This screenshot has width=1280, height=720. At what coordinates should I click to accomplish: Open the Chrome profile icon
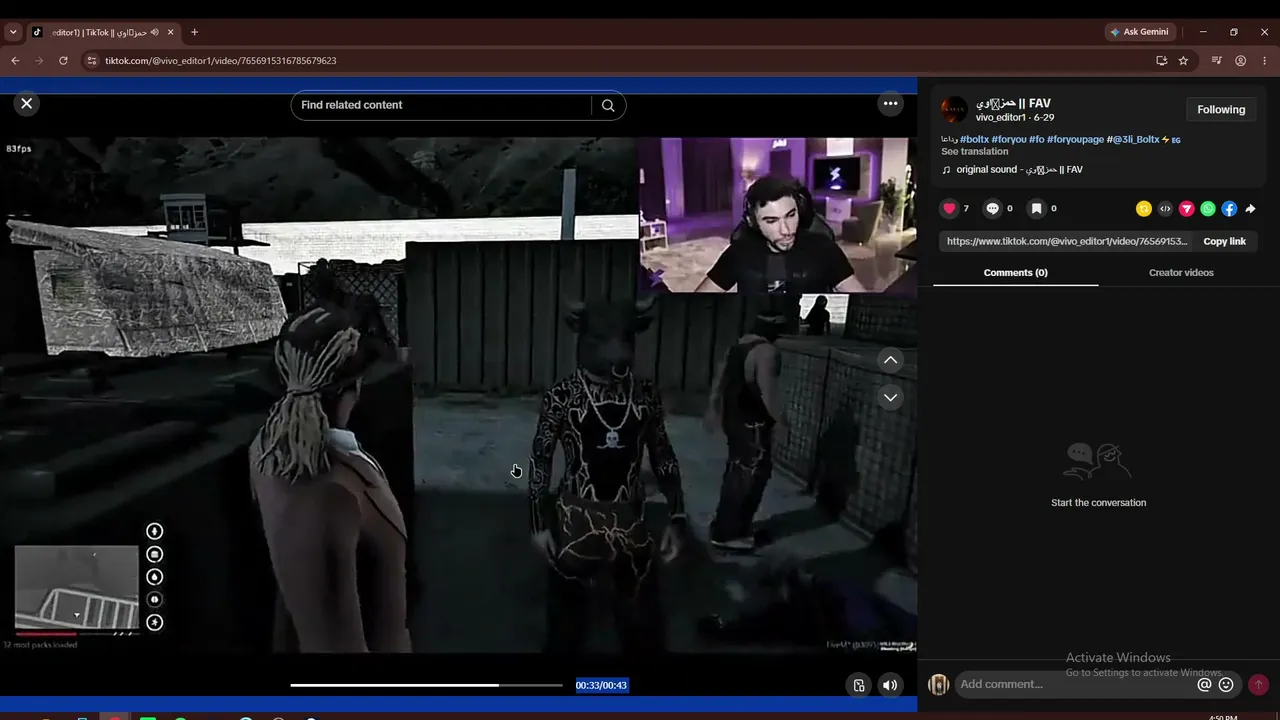click(1240, 60)
